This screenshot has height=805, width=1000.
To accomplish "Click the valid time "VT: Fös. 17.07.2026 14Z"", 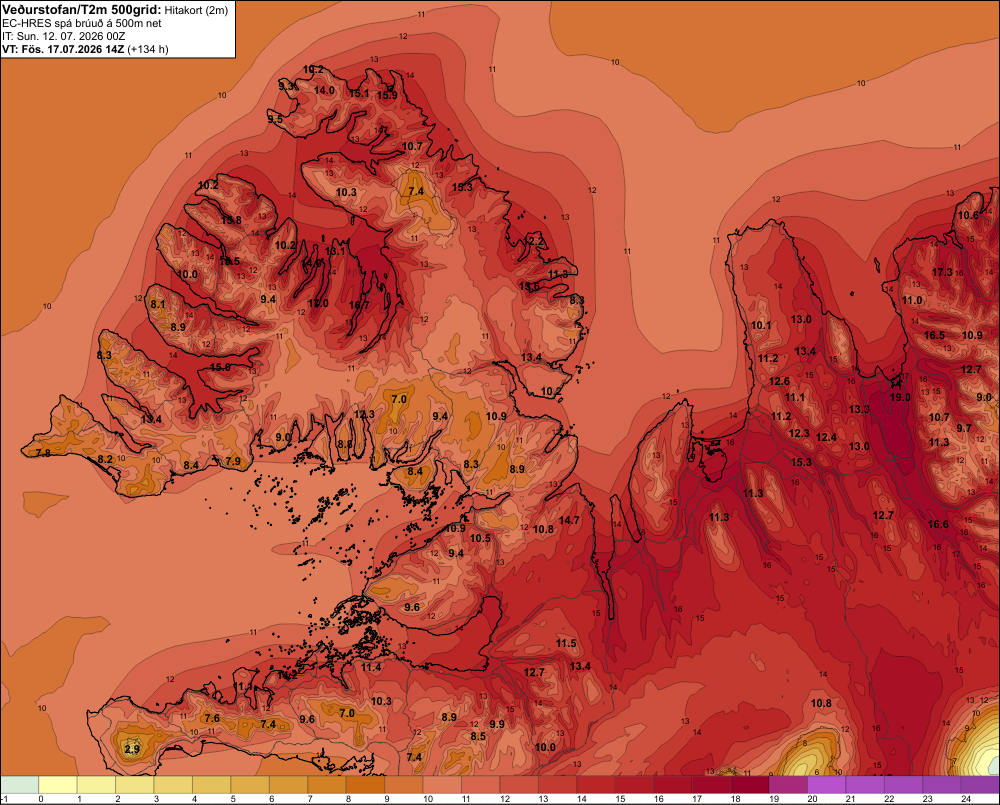I will click(63, 49).
